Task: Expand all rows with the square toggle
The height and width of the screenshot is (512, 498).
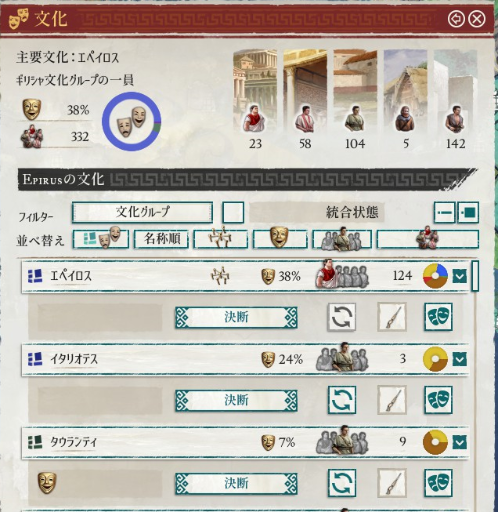Action: [468, 212]
